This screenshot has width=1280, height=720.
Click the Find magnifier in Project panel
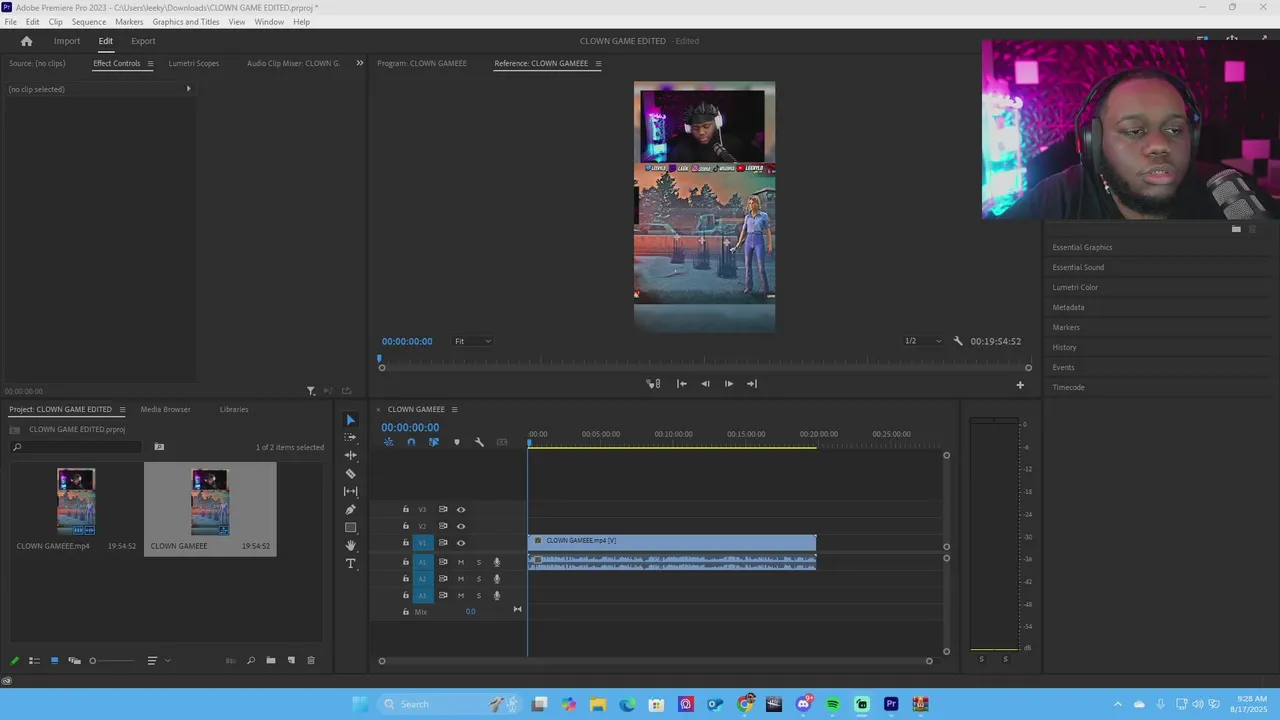(250, 660)
